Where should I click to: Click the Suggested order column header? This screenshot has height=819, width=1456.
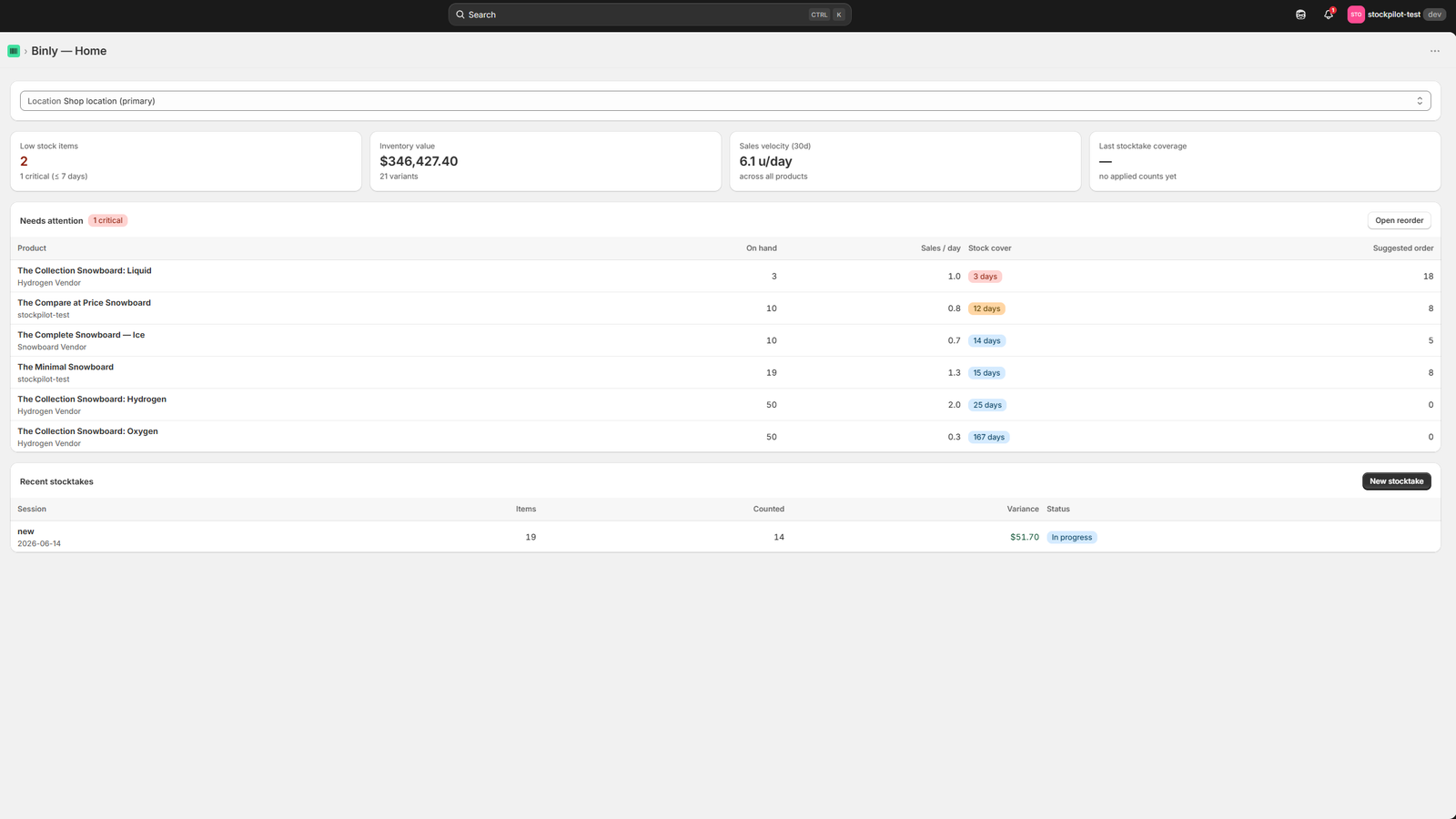[x=1403, y=248]
